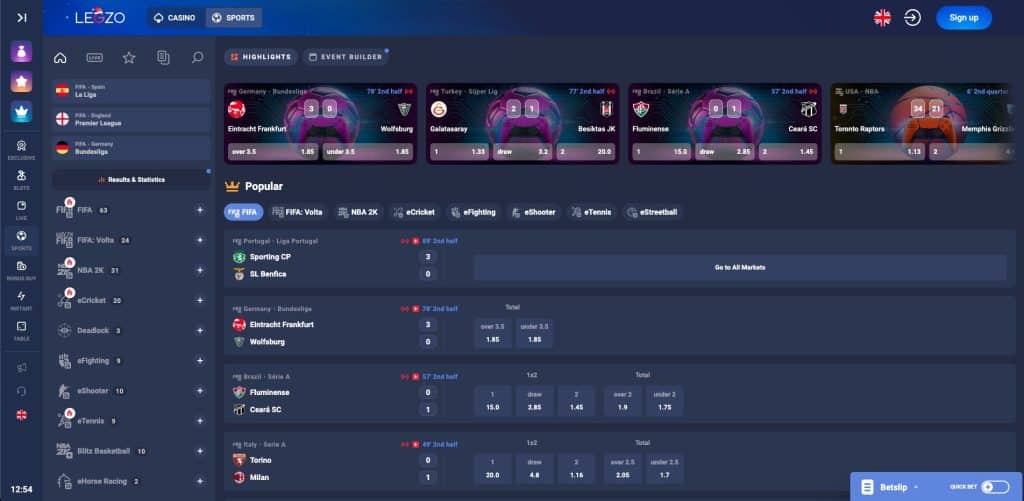Open the live events icon
Screen dimensions: 1024x501
coord(94,58)
